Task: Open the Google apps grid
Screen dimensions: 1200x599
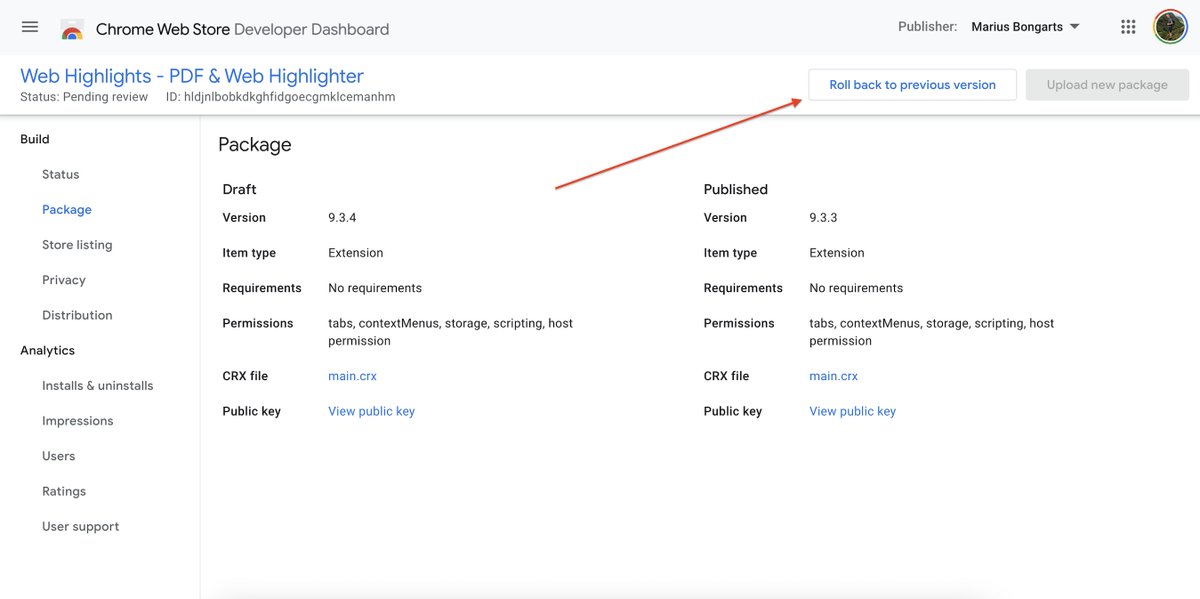Action: pyautogui.click(x=1128, y=27)
